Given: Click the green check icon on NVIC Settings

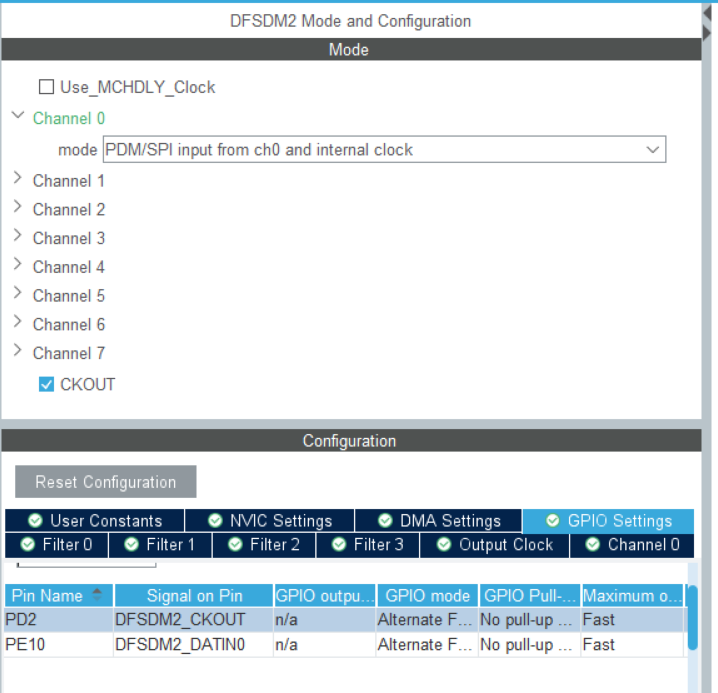Looking at the screenshot, I should click(215, 520).
